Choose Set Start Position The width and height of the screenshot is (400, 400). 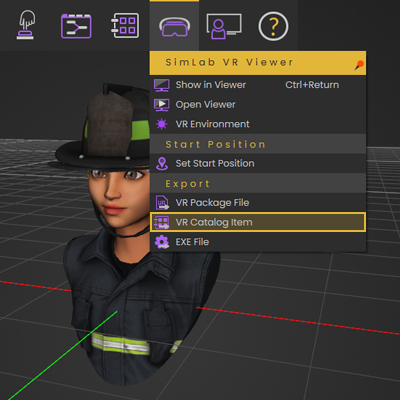[258, 163]
